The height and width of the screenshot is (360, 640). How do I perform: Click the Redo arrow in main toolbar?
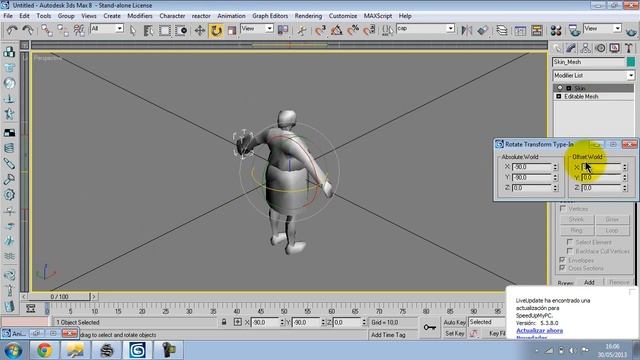coord(28,30)
